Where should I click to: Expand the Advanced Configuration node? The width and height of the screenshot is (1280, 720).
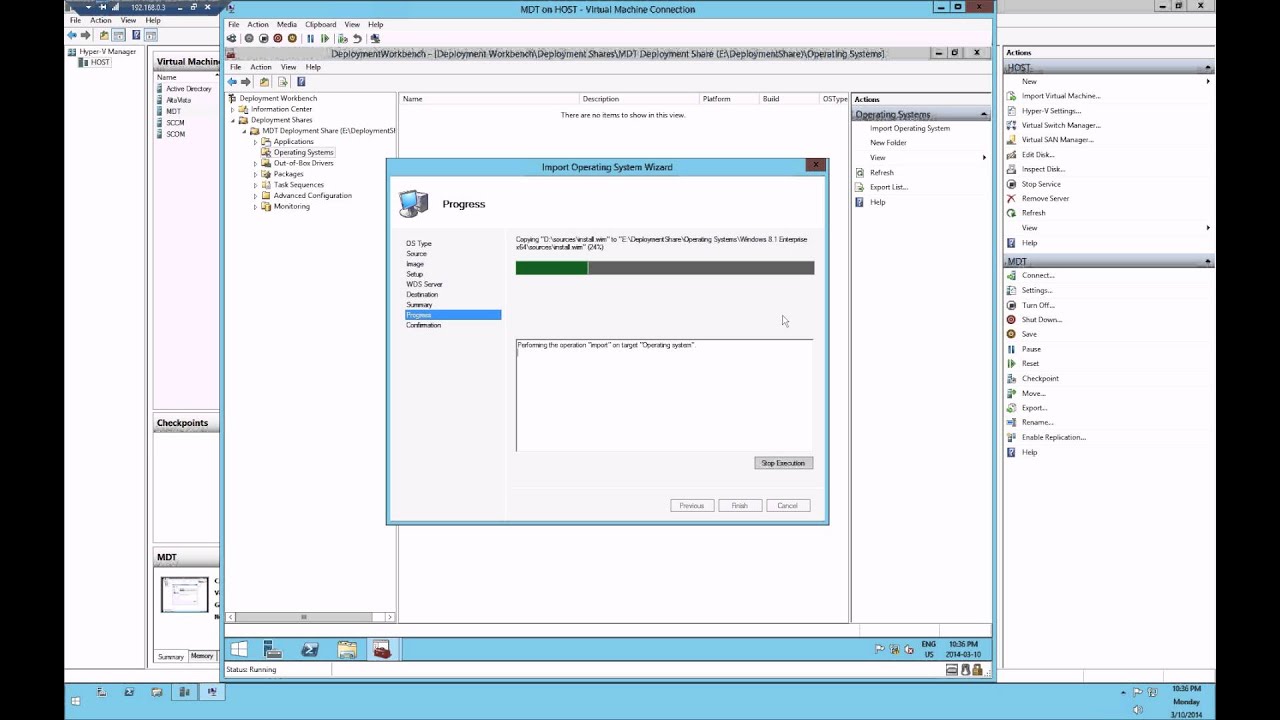[x=255, y=196]
